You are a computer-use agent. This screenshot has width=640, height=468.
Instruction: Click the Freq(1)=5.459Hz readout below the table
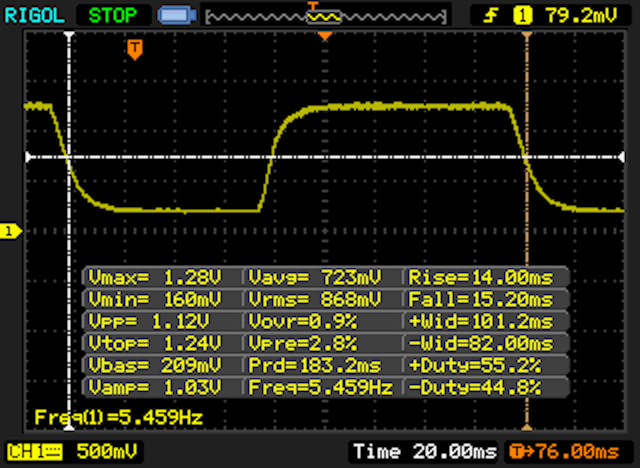point(118,417)
